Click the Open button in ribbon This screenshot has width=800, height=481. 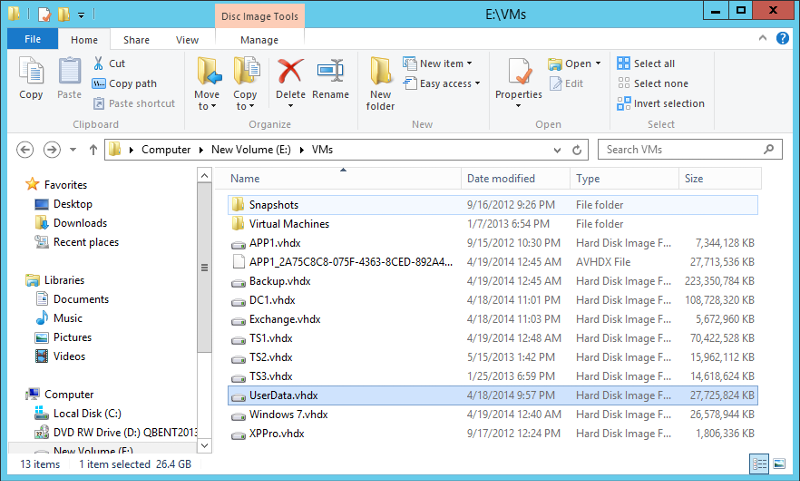pyautogui.click(x=569, y=64)
